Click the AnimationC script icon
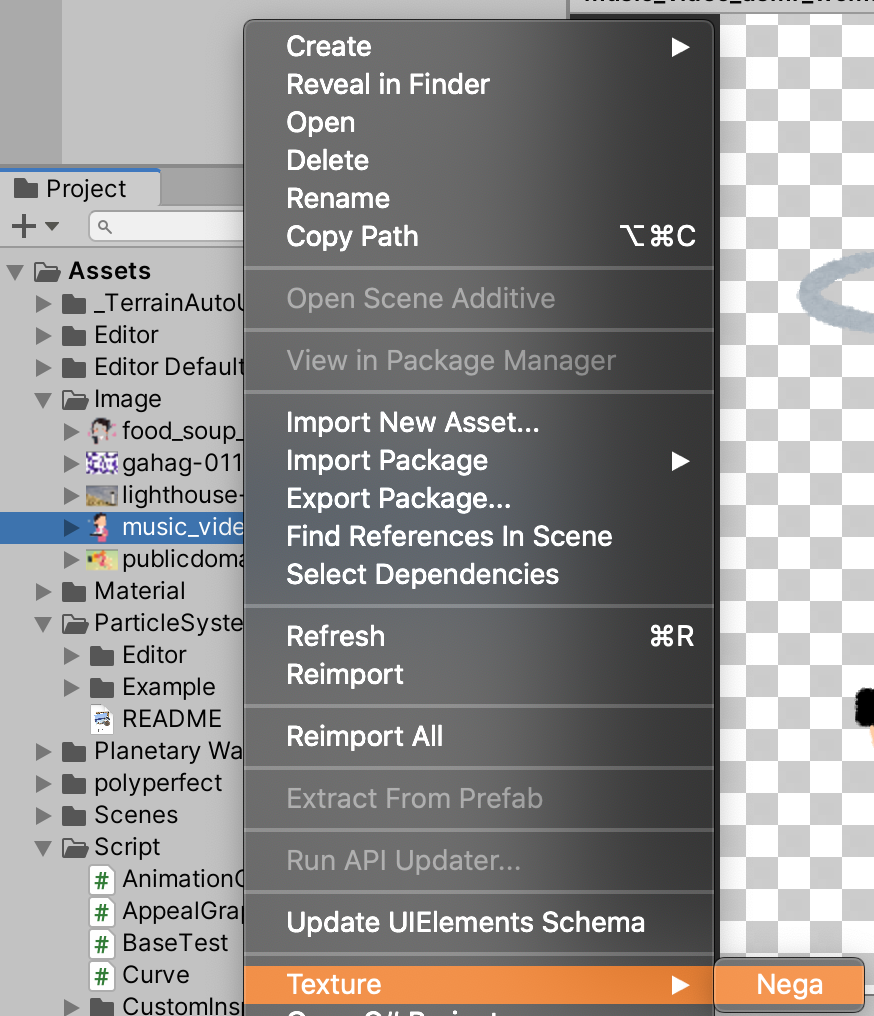The width and height of the screenshot is (874, 1016). [102, 879]
